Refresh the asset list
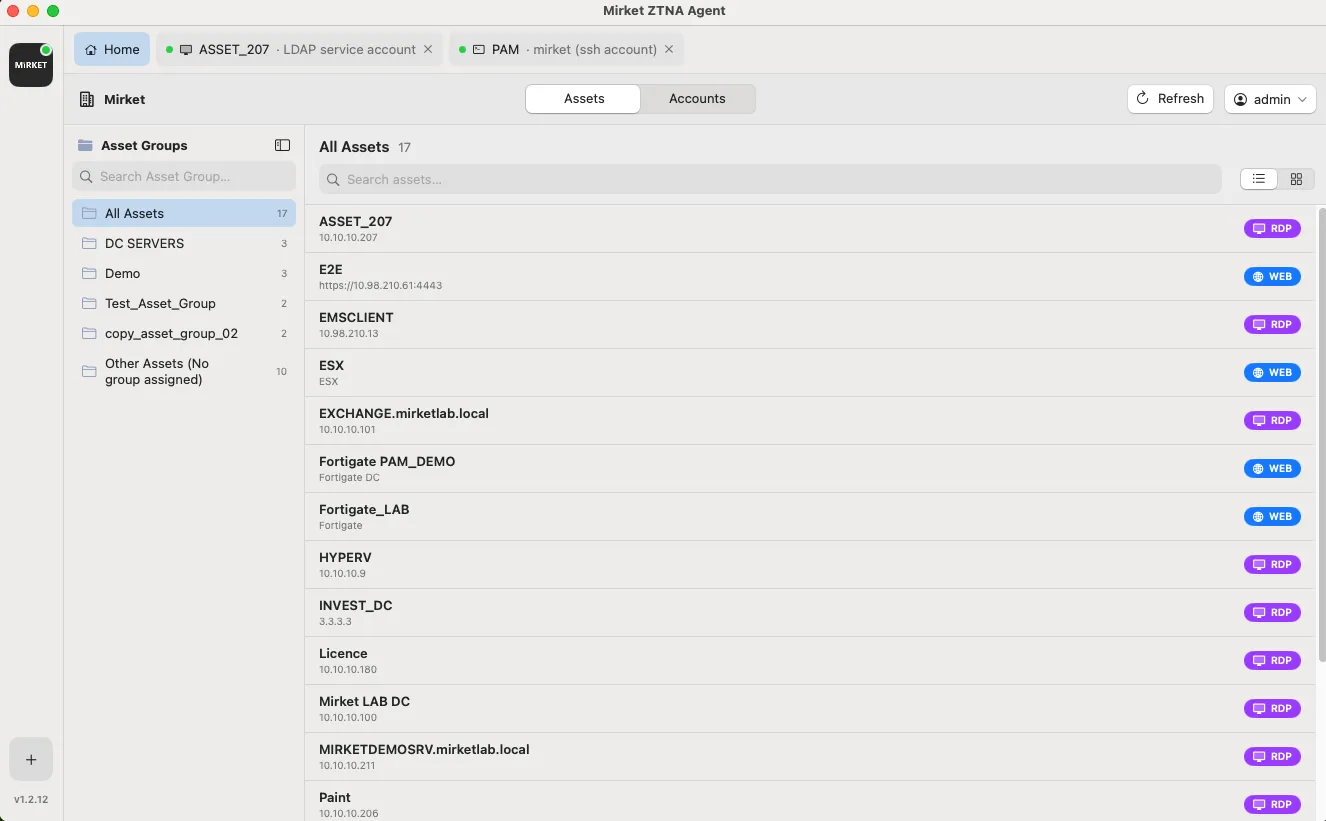 [x=1170, y=99]
